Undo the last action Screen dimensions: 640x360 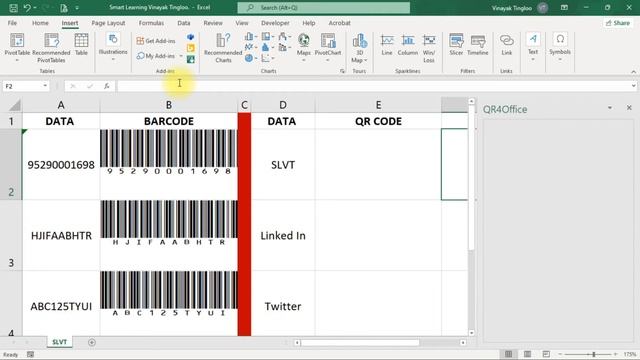point(27,8)
